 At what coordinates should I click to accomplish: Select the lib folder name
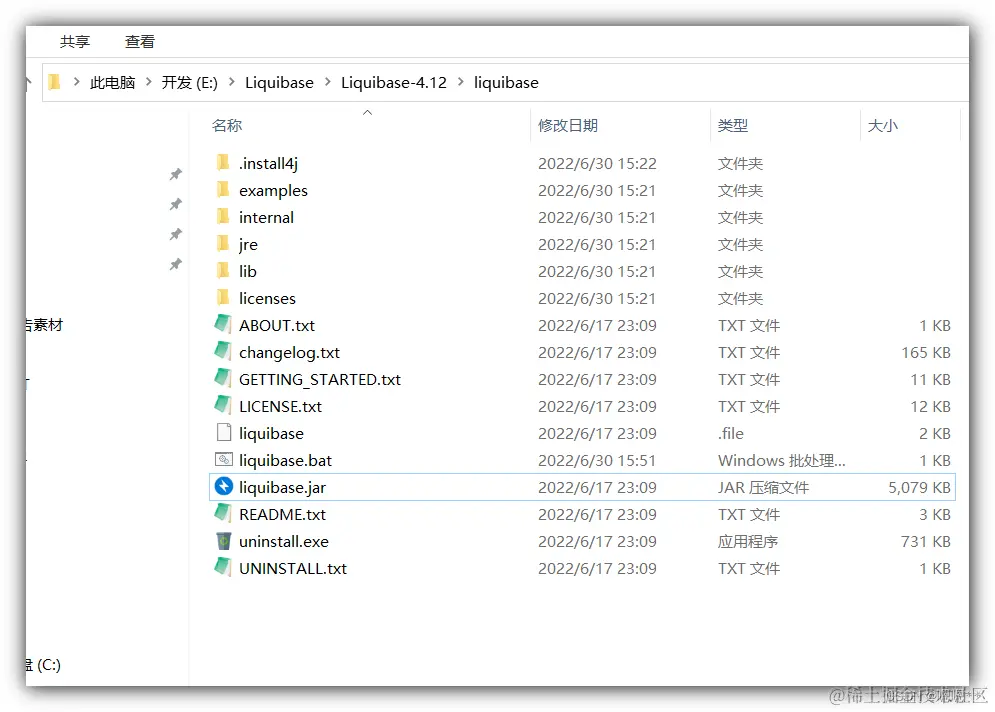[247, 272]
